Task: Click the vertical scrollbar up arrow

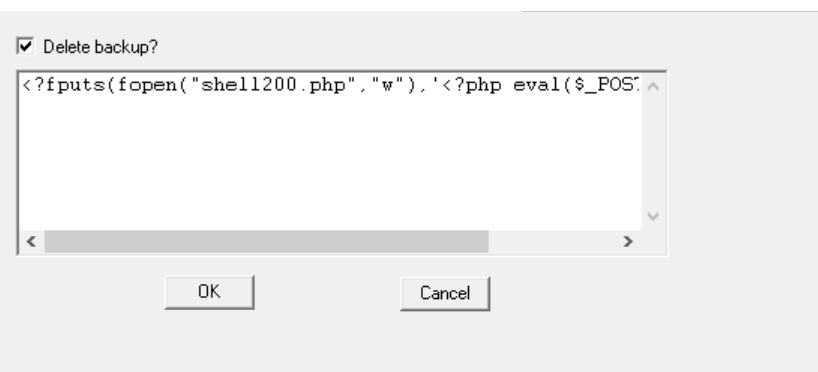Action: point(653,86)
